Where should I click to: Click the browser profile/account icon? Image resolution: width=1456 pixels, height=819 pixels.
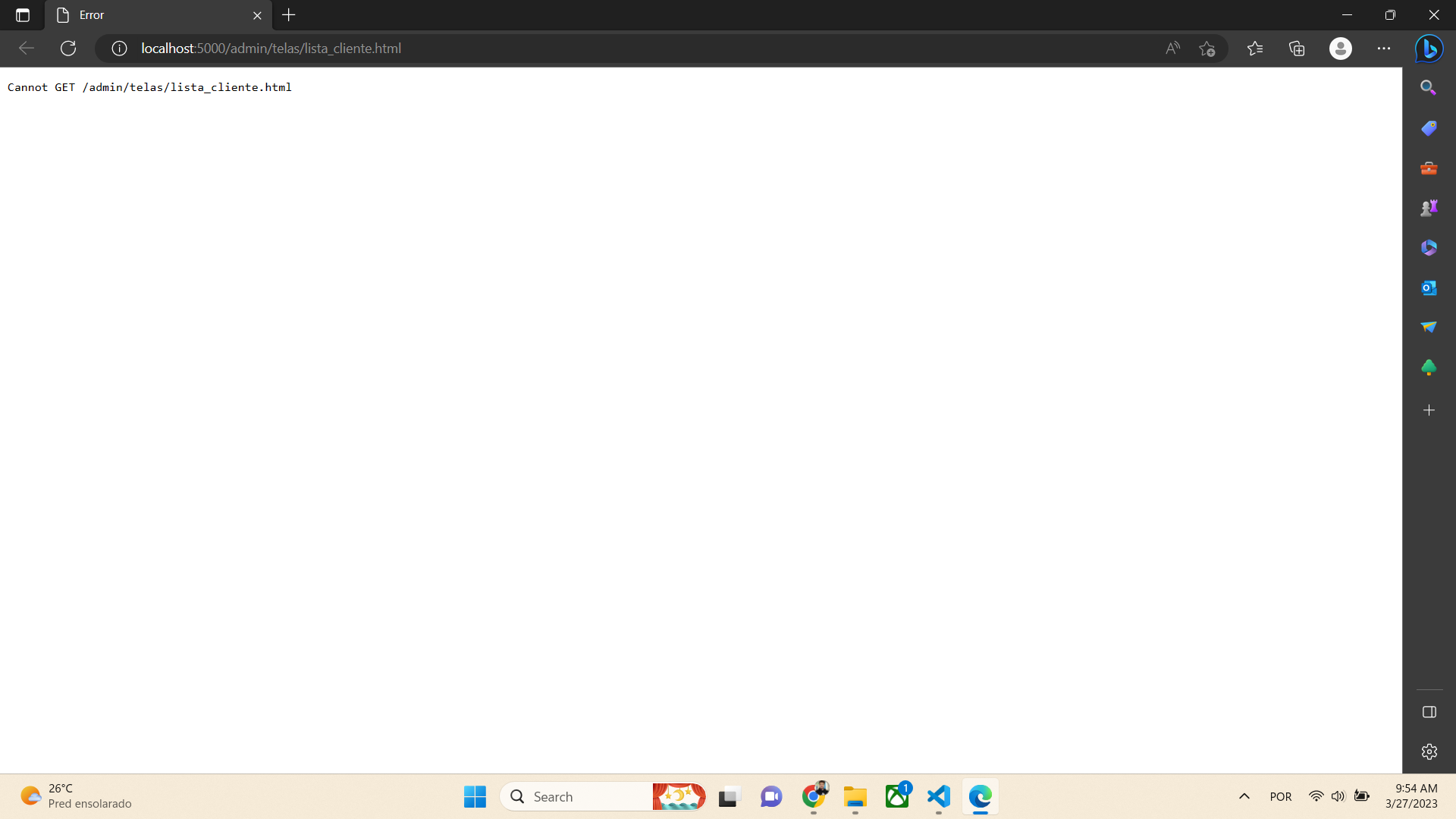1340,48
